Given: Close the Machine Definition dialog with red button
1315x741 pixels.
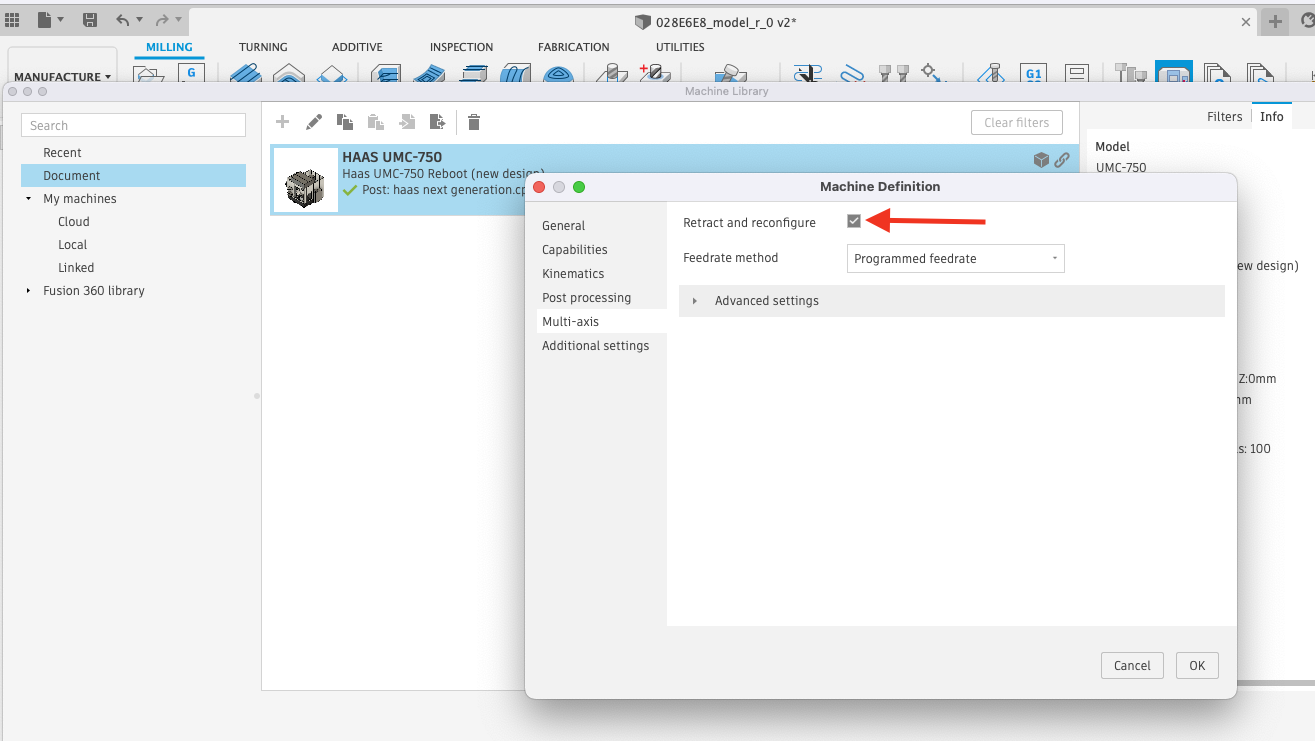Looking at the screenshot, I should pos(539,187).
